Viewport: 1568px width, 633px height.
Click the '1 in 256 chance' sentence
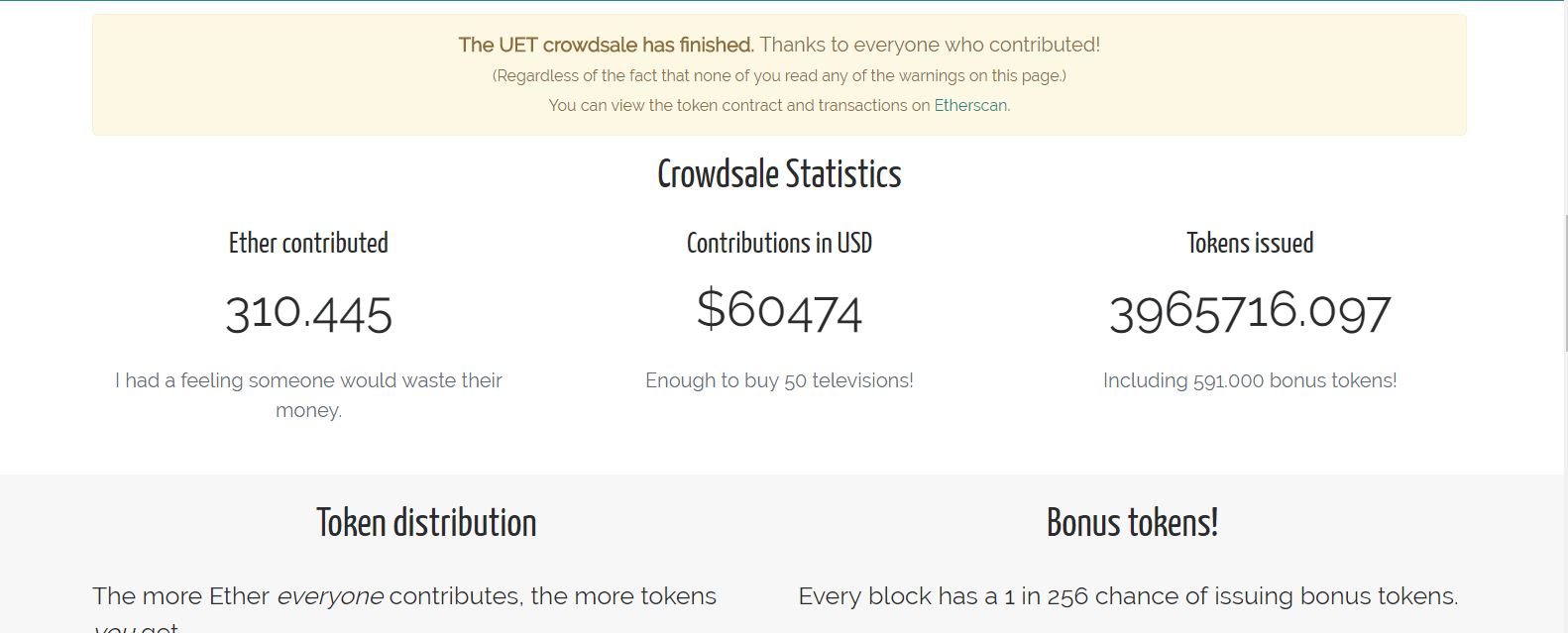1128,596
